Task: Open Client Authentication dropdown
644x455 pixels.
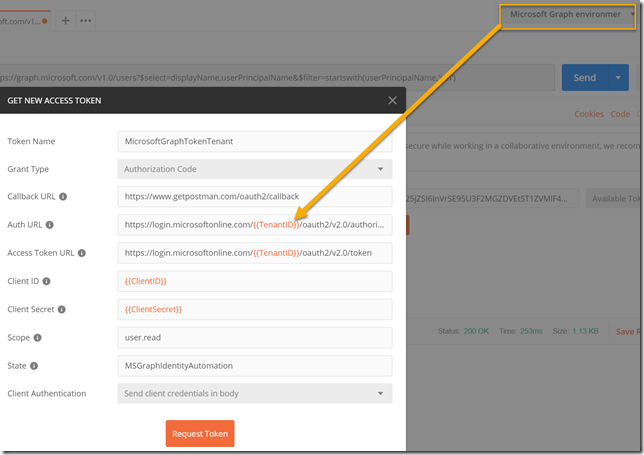Action: 255,393
